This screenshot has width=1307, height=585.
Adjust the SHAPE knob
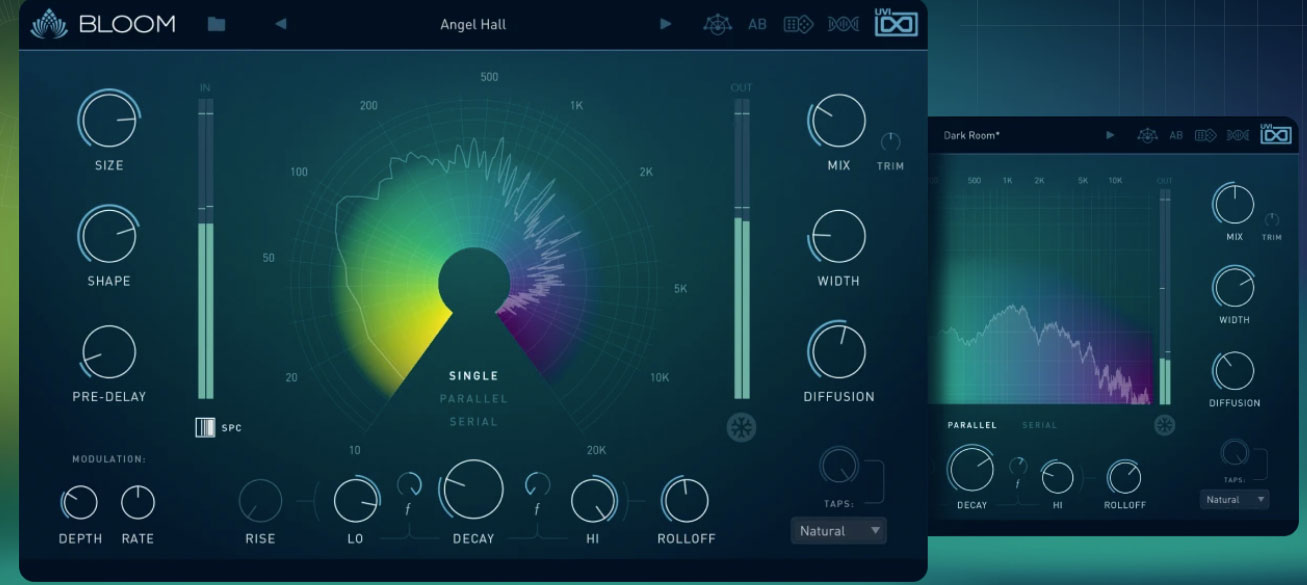click(108, 235)
